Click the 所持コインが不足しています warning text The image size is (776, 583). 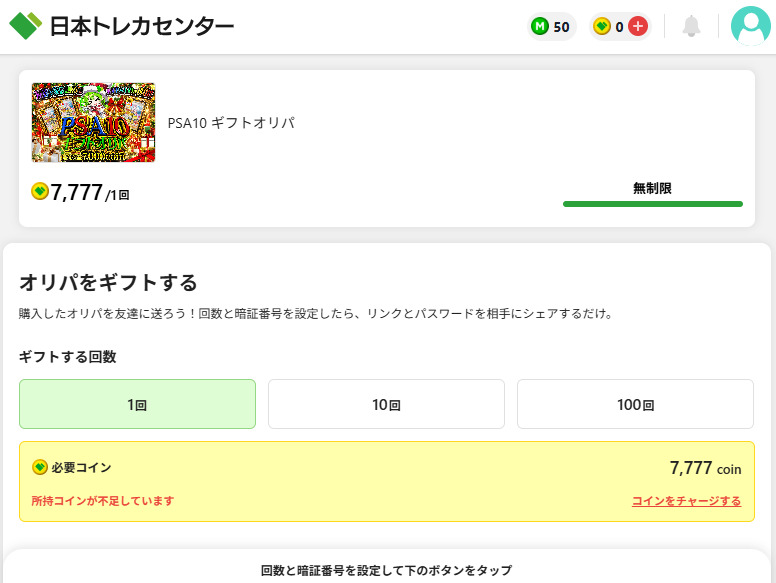click(x=103, y=501)
